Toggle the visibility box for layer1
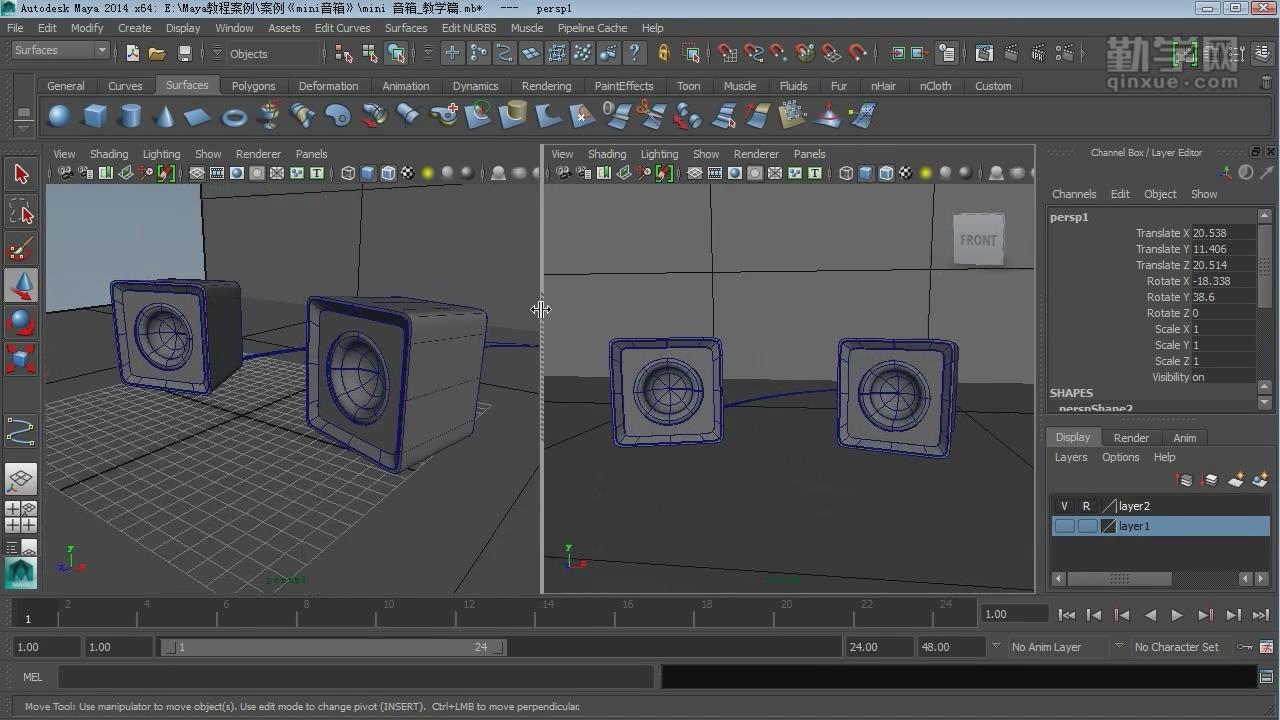Screen dimensions: 1280x720 pos(1064,526)
